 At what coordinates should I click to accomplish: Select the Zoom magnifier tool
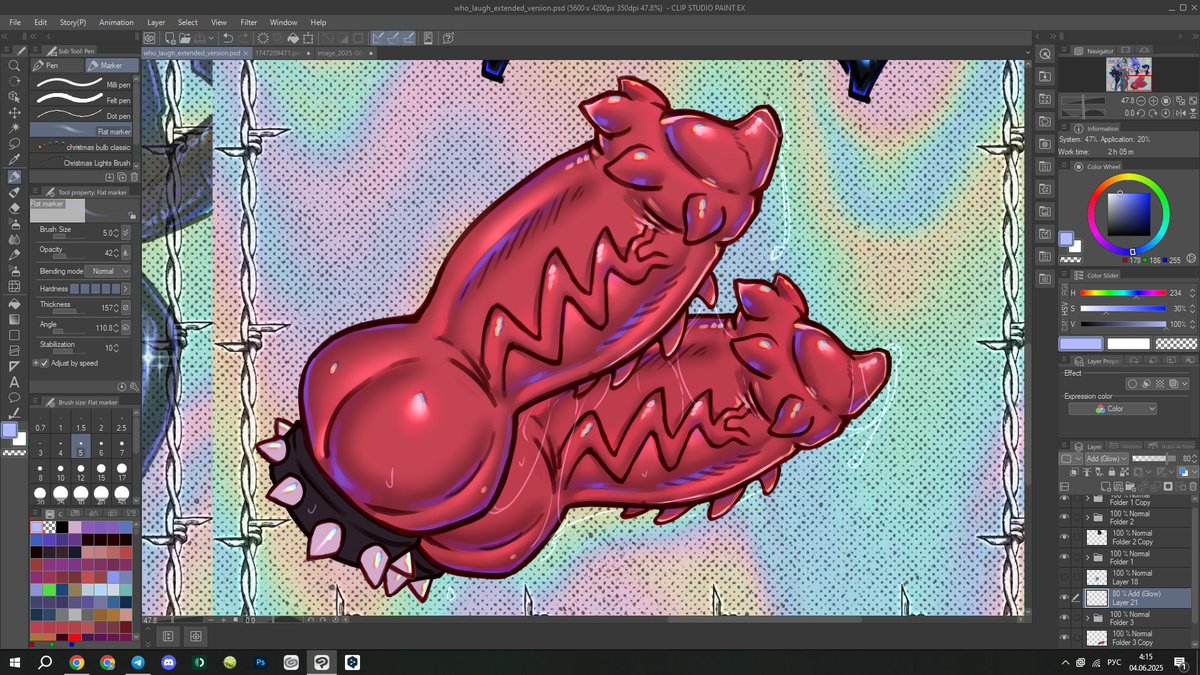pyautogui.click(x=14, y=65)
